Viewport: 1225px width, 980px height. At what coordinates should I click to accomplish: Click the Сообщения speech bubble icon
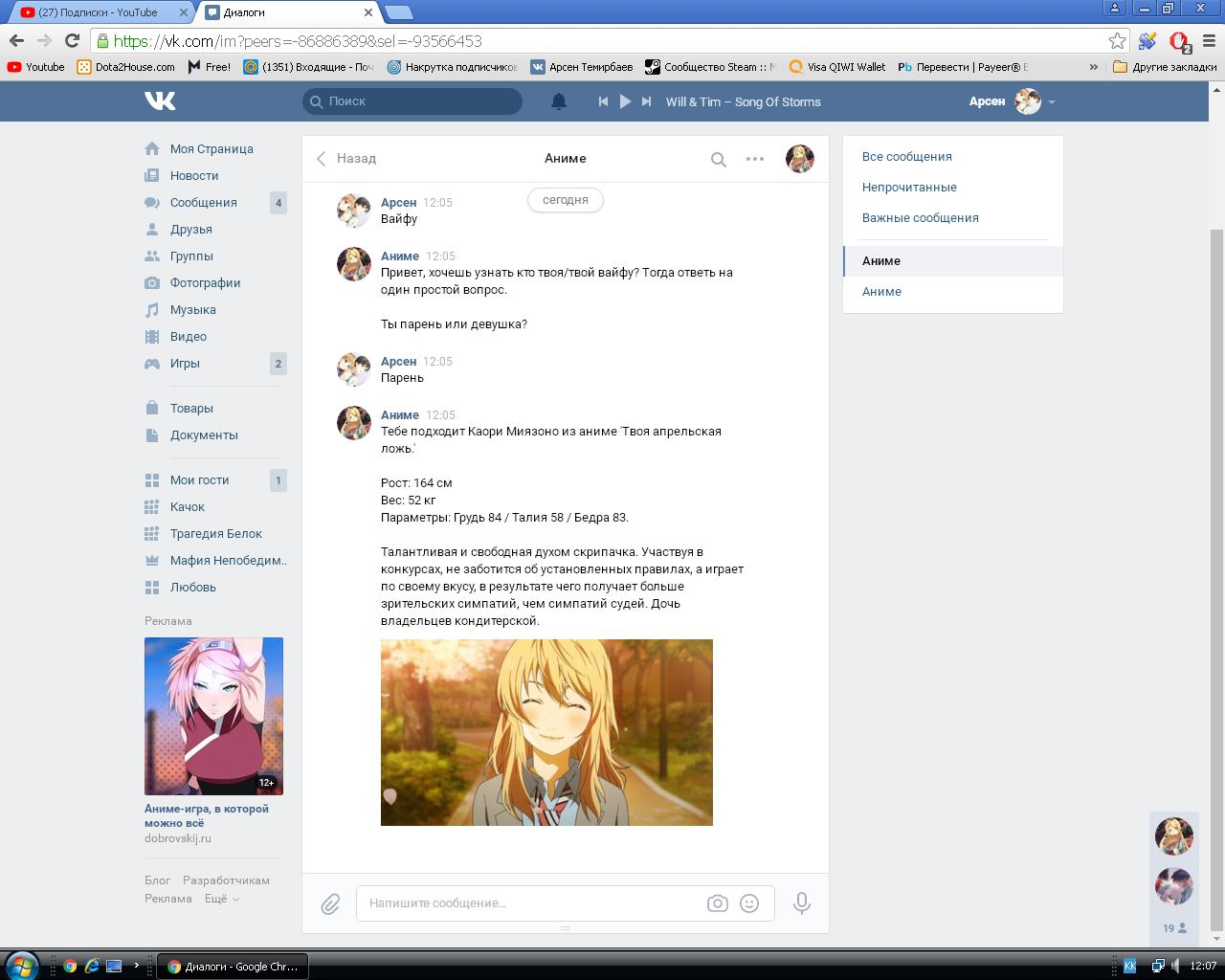pyautogui.click(x=152, y=202)
